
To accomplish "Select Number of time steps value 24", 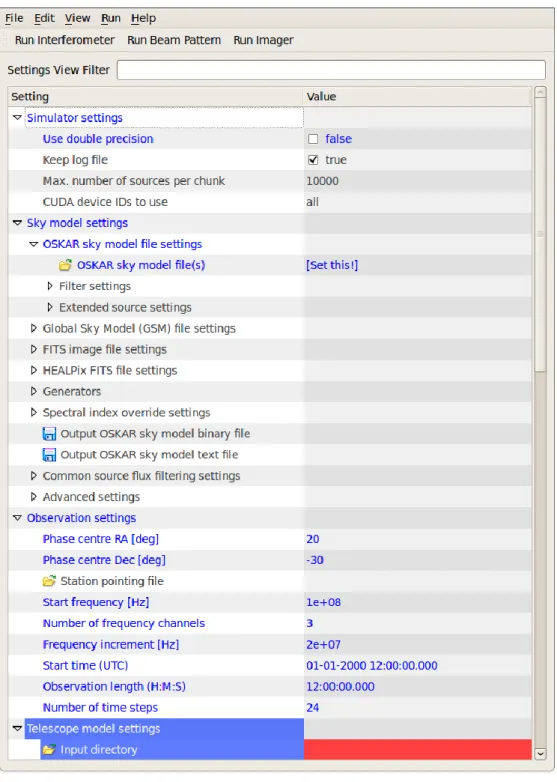I will (313, 708).
